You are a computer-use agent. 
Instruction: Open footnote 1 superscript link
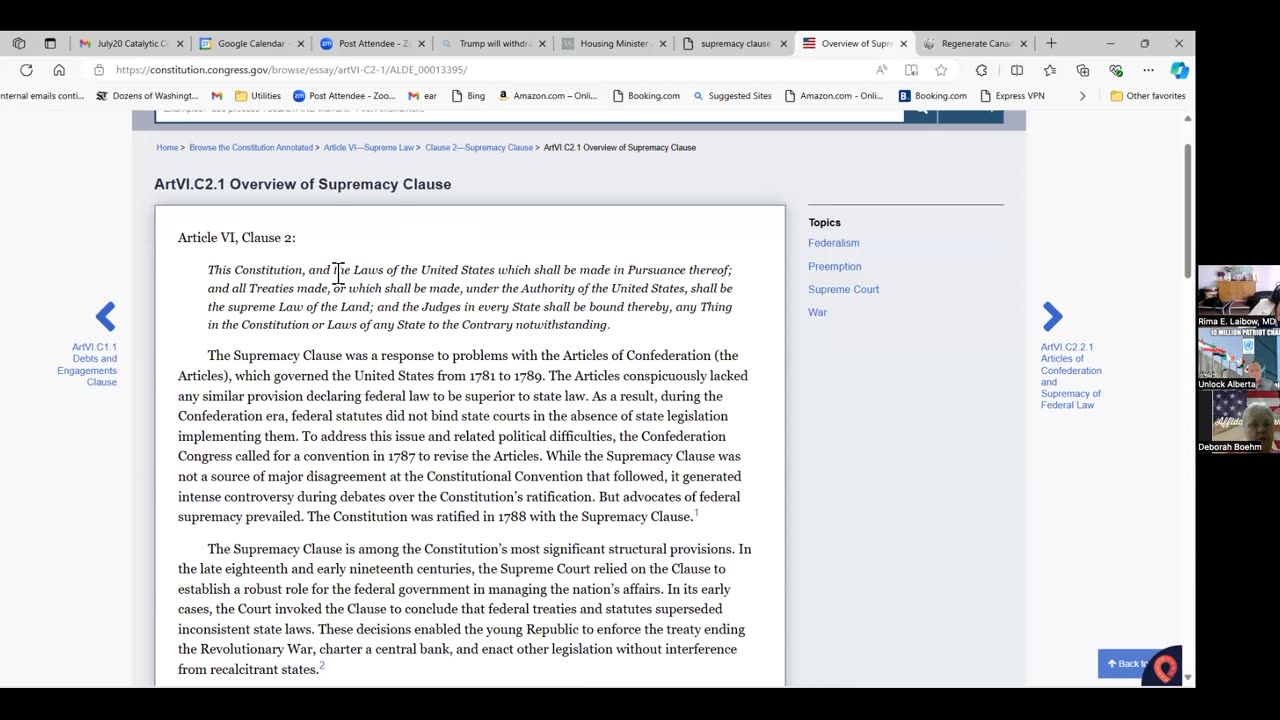point(696,513)
